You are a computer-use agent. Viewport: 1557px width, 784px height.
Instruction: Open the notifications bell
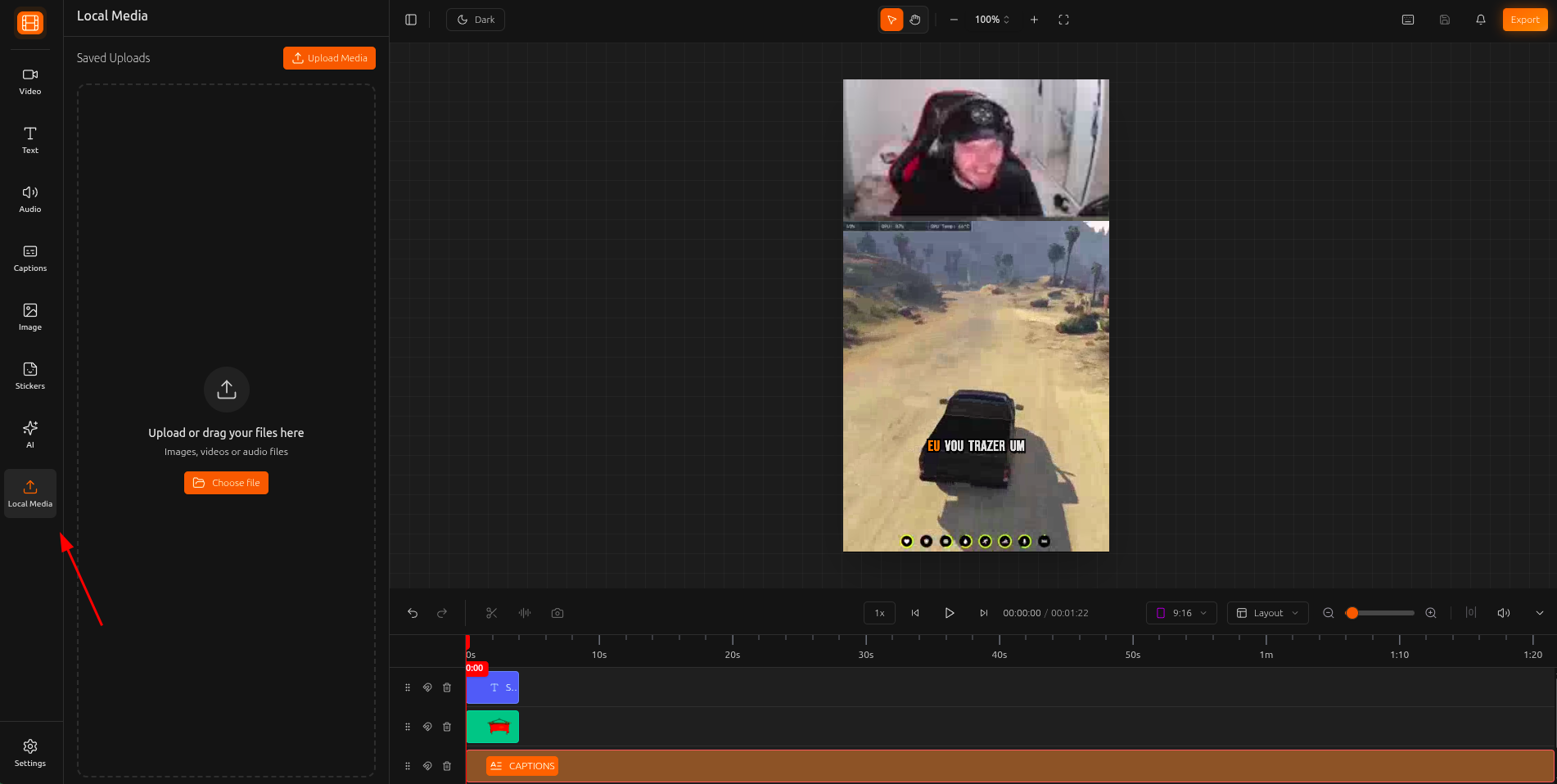1480,20
